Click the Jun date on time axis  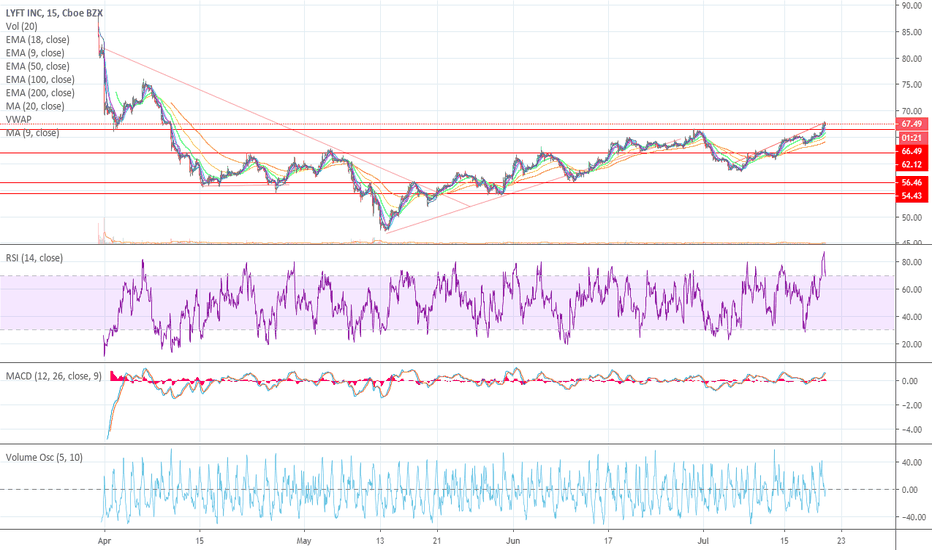(513, 541)
